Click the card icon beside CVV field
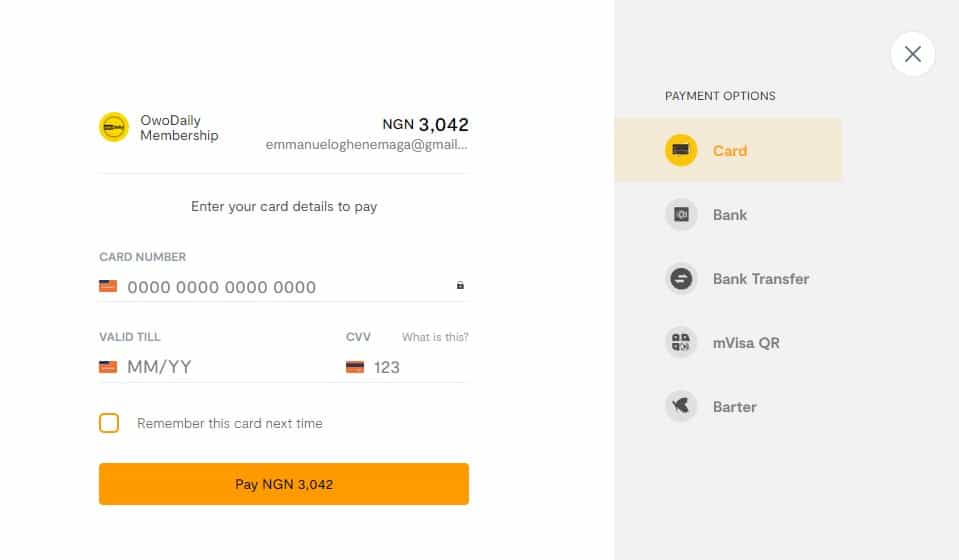 (355, 367)
